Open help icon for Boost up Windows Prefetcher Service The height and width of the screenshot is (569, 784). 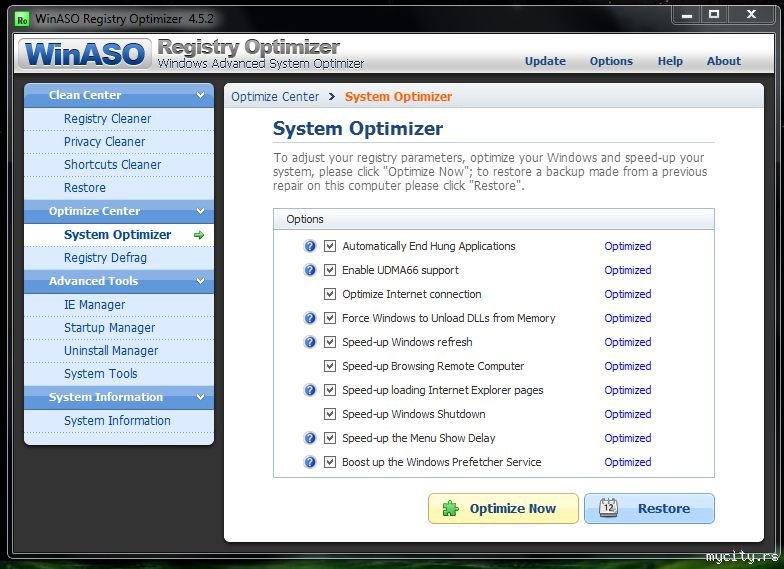point(310,462)
